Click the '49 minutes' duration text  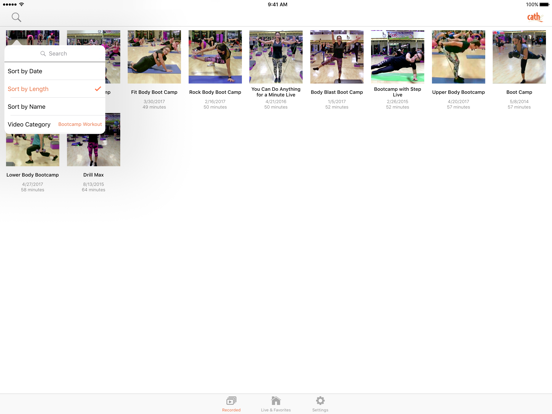coord(154,107)
